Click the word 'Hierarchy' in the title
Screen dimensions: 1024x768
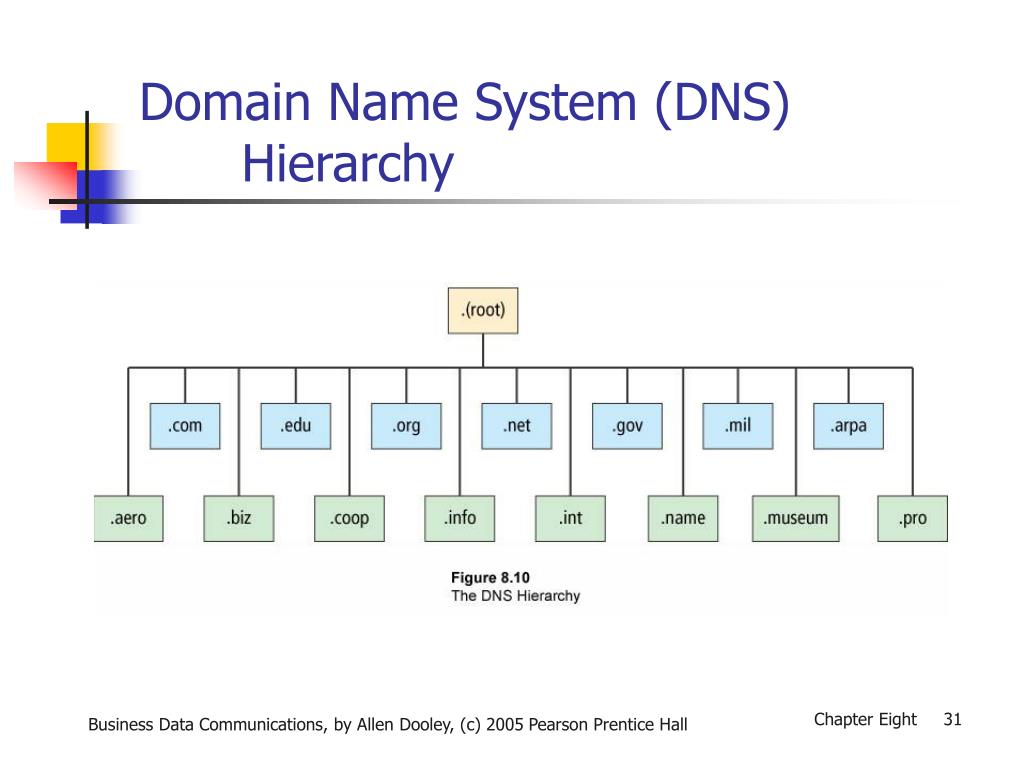pos(348,164)
